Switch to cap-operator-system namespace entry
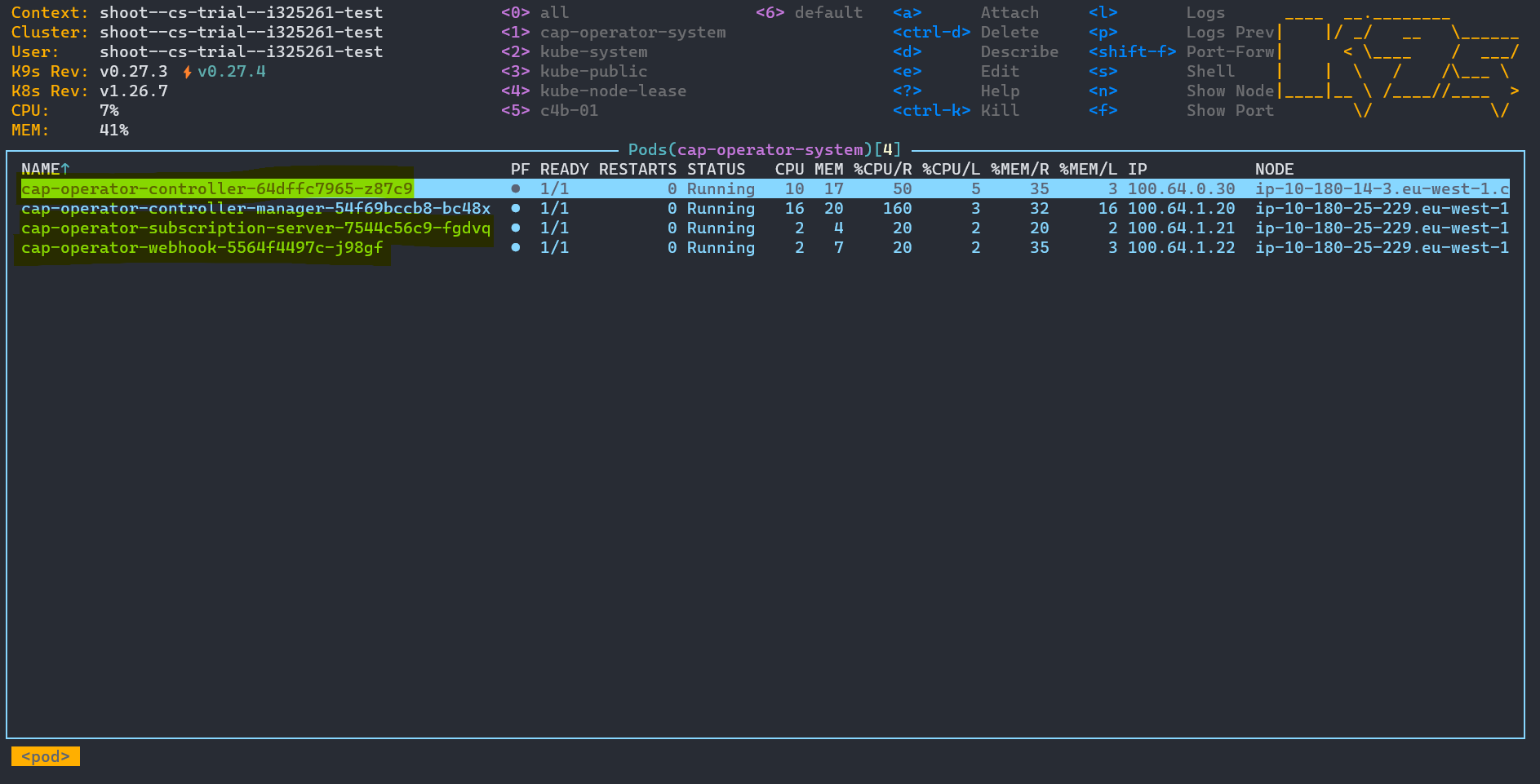This screenshot has height=784, width=1540. point(614,32)
